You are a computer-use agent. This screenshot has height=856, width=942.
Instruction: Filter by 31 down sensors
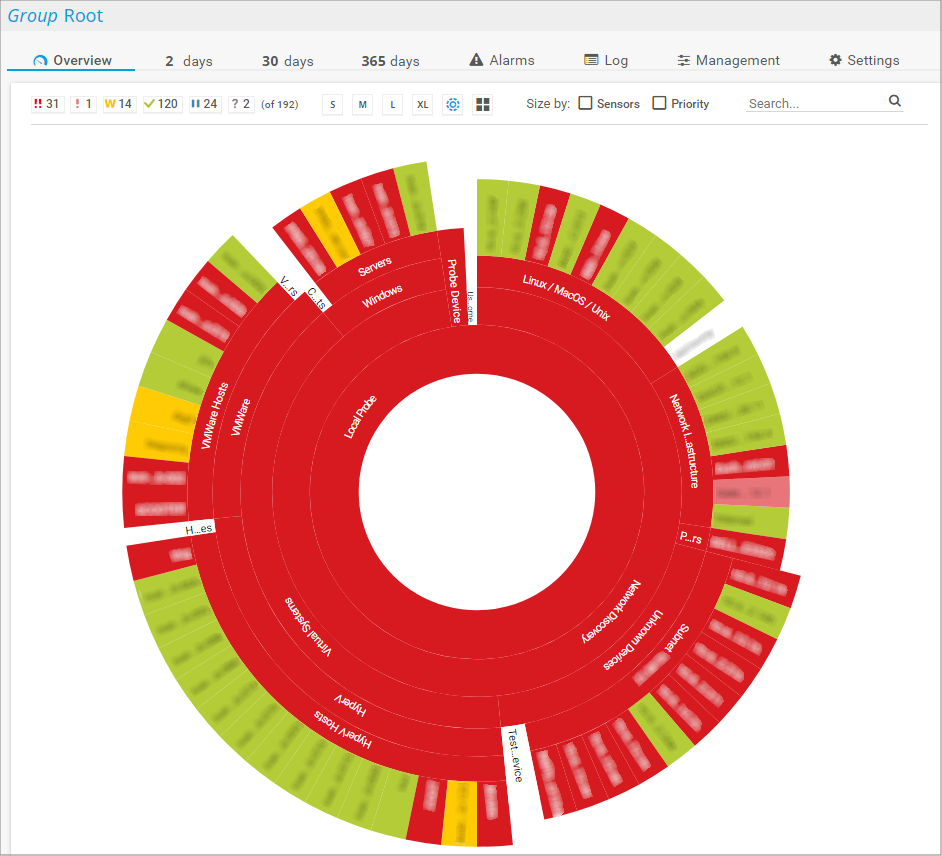(x=47, y=104)
